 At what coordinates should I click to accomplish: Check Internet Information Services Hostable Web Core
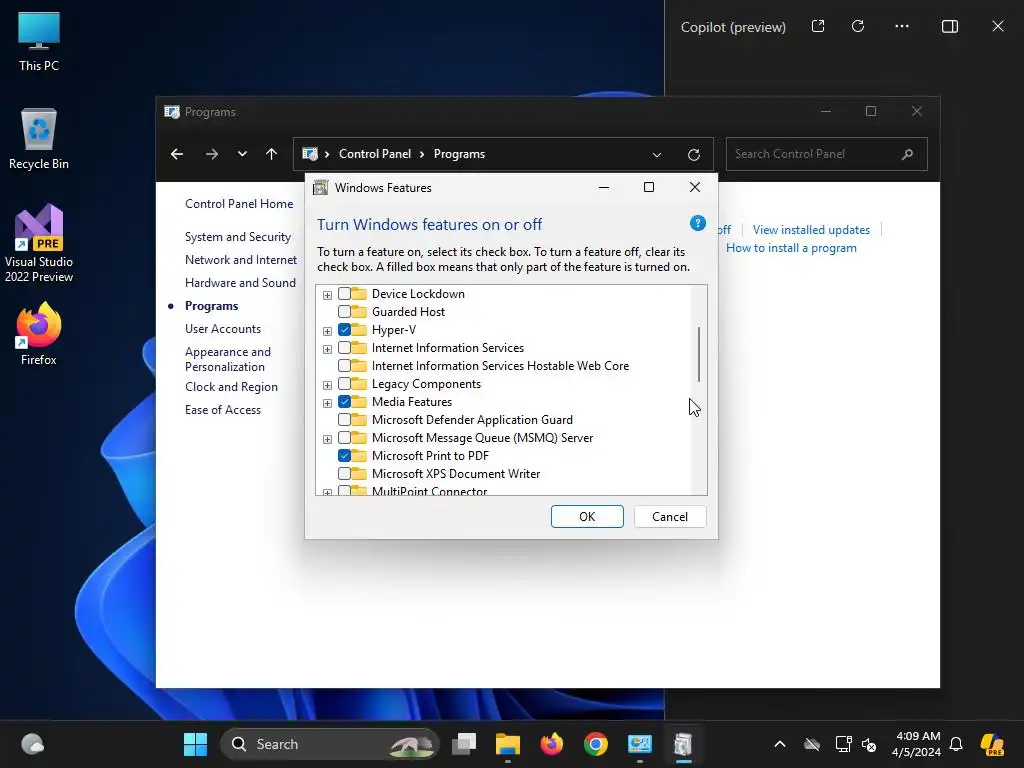344,366
